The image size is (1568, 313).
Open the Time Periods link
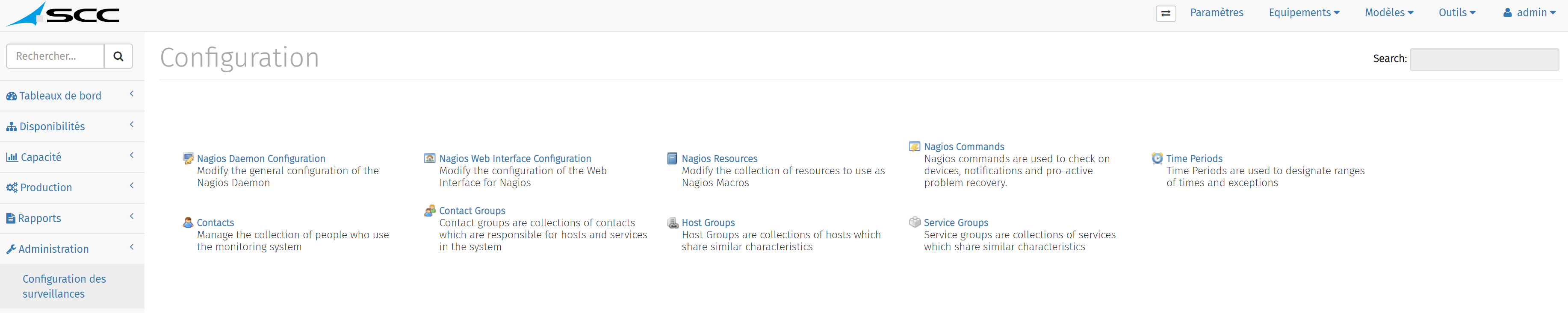pos(1194,158)
